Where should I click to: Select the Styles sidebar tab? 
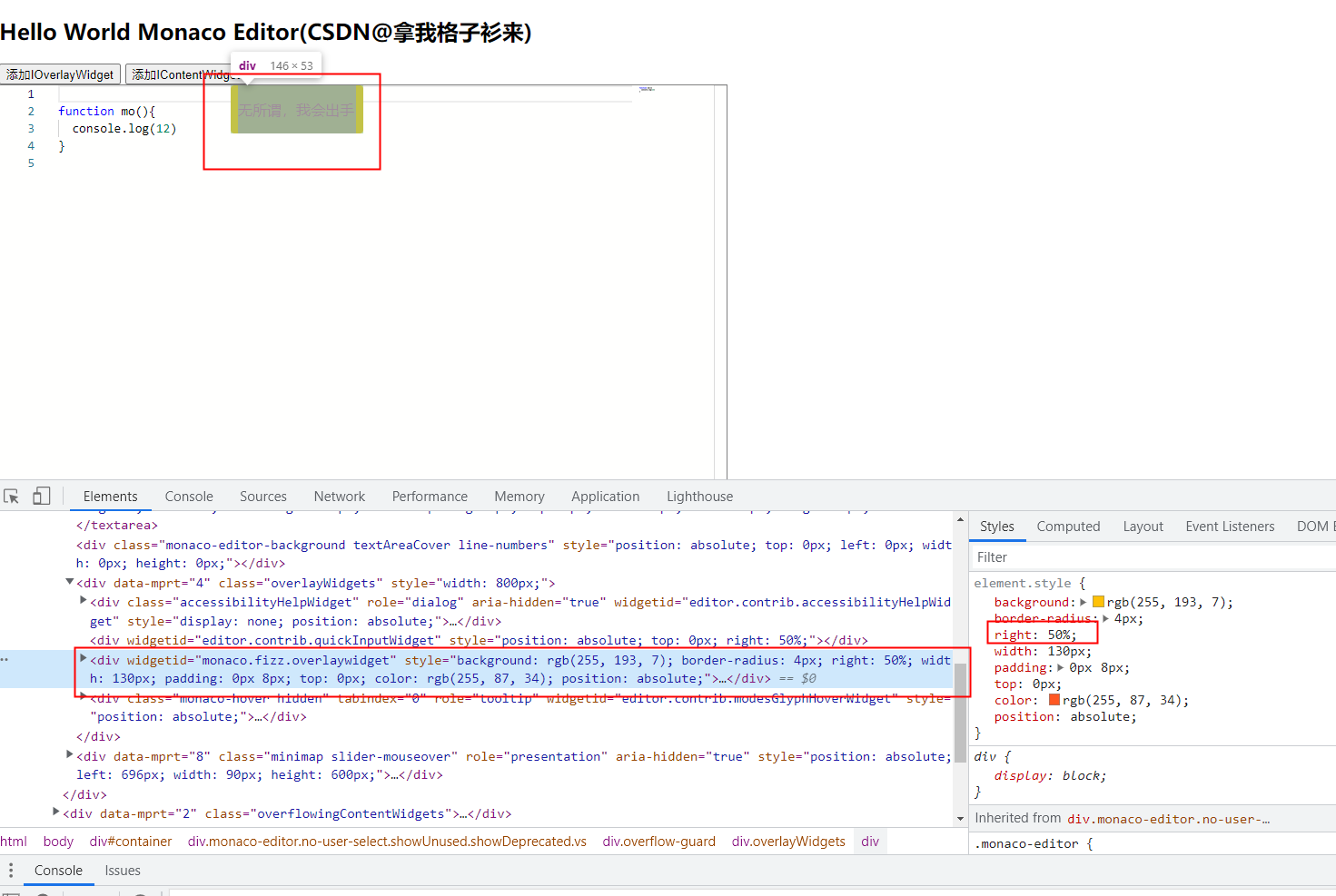pyautogui.click(x=997, y=527)
